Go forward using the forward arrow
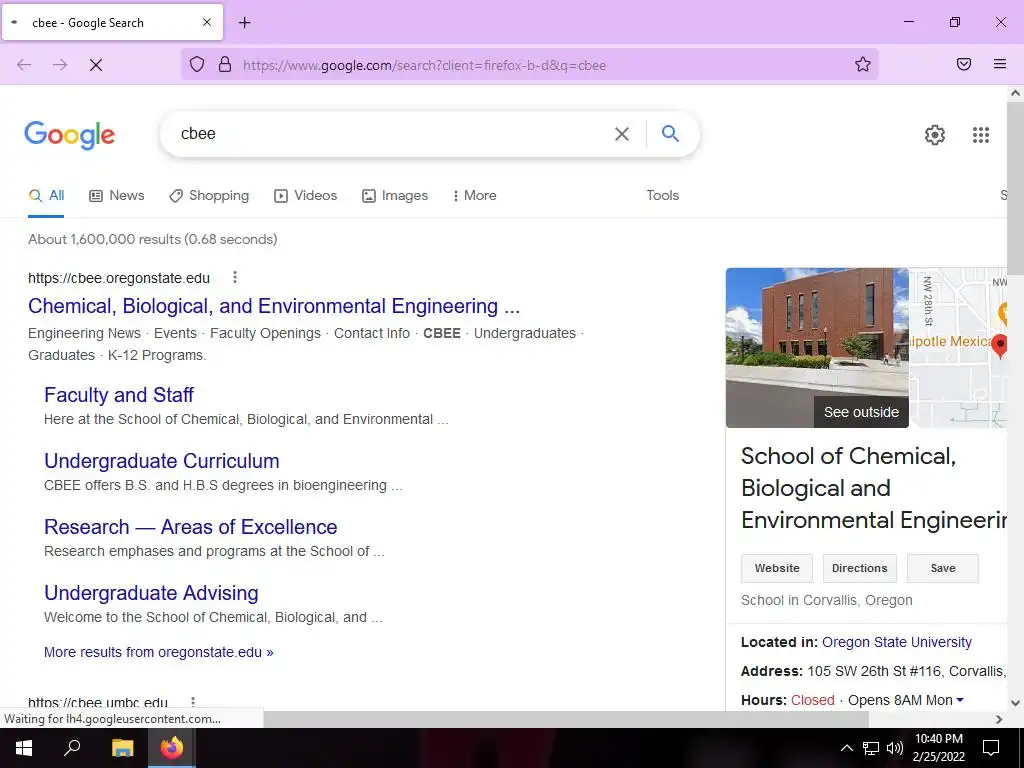This screenshot has width=1024, height=768. [60, 65]
